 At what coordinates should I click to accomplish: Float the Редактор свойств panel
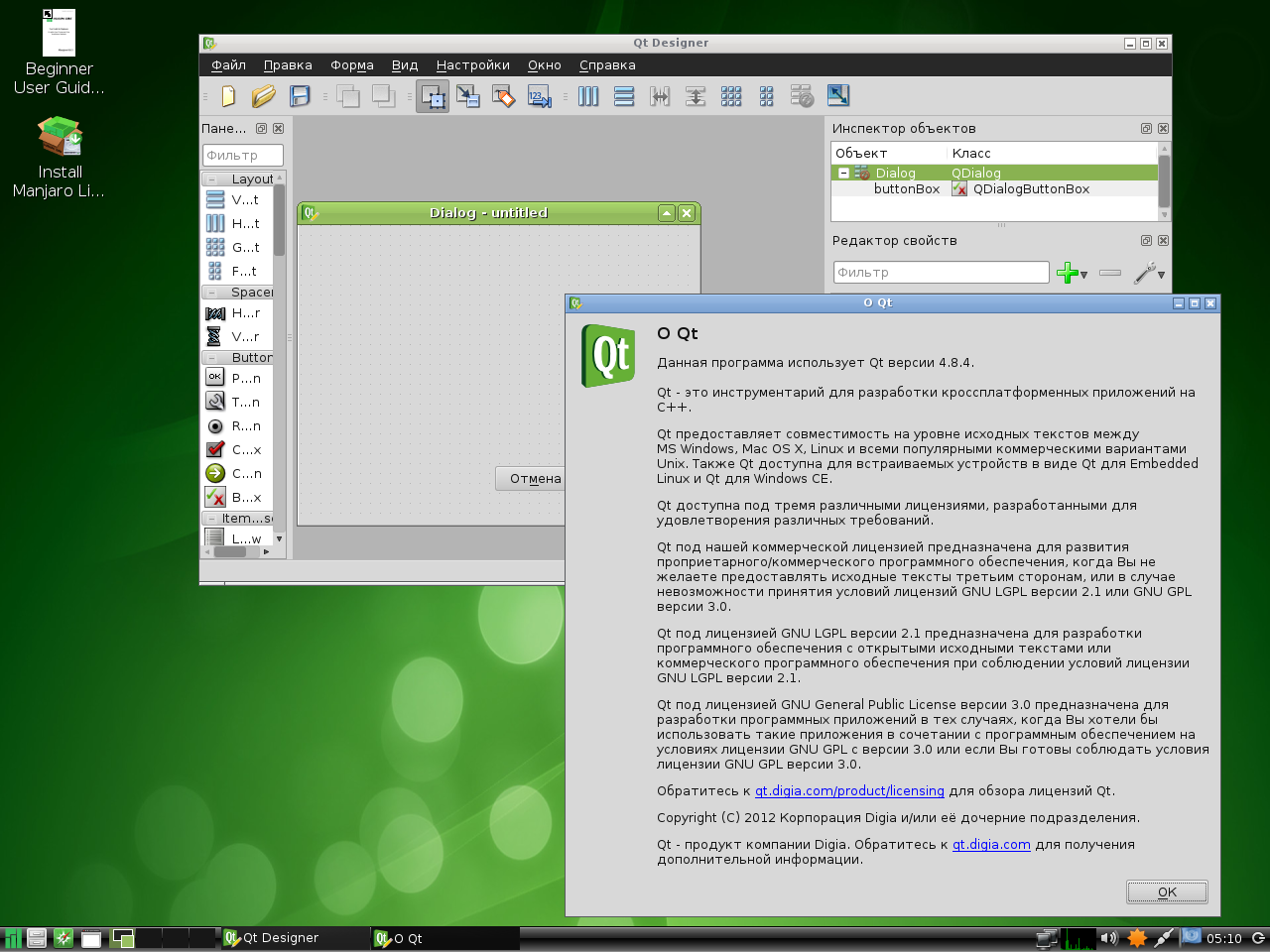tap(1146, 241)
